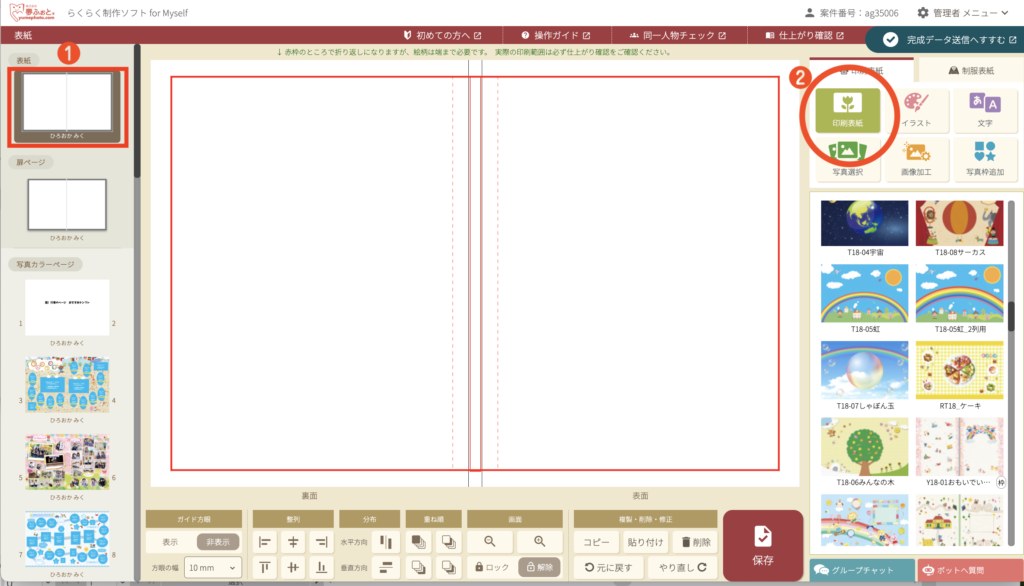Click the zoom out magnifier icon
The height and width of the screenshot is (586, 1024).
[490, 541]
